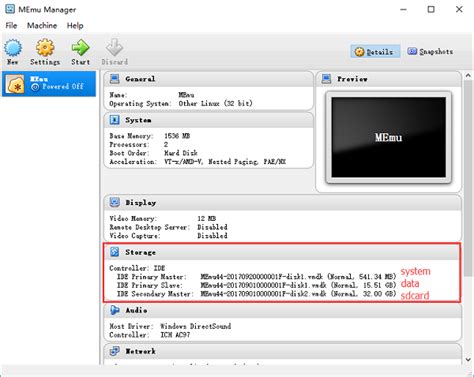Start the machine with the green arrow
The height and width of the screenshot is (377, 474).
click(80, 48)
